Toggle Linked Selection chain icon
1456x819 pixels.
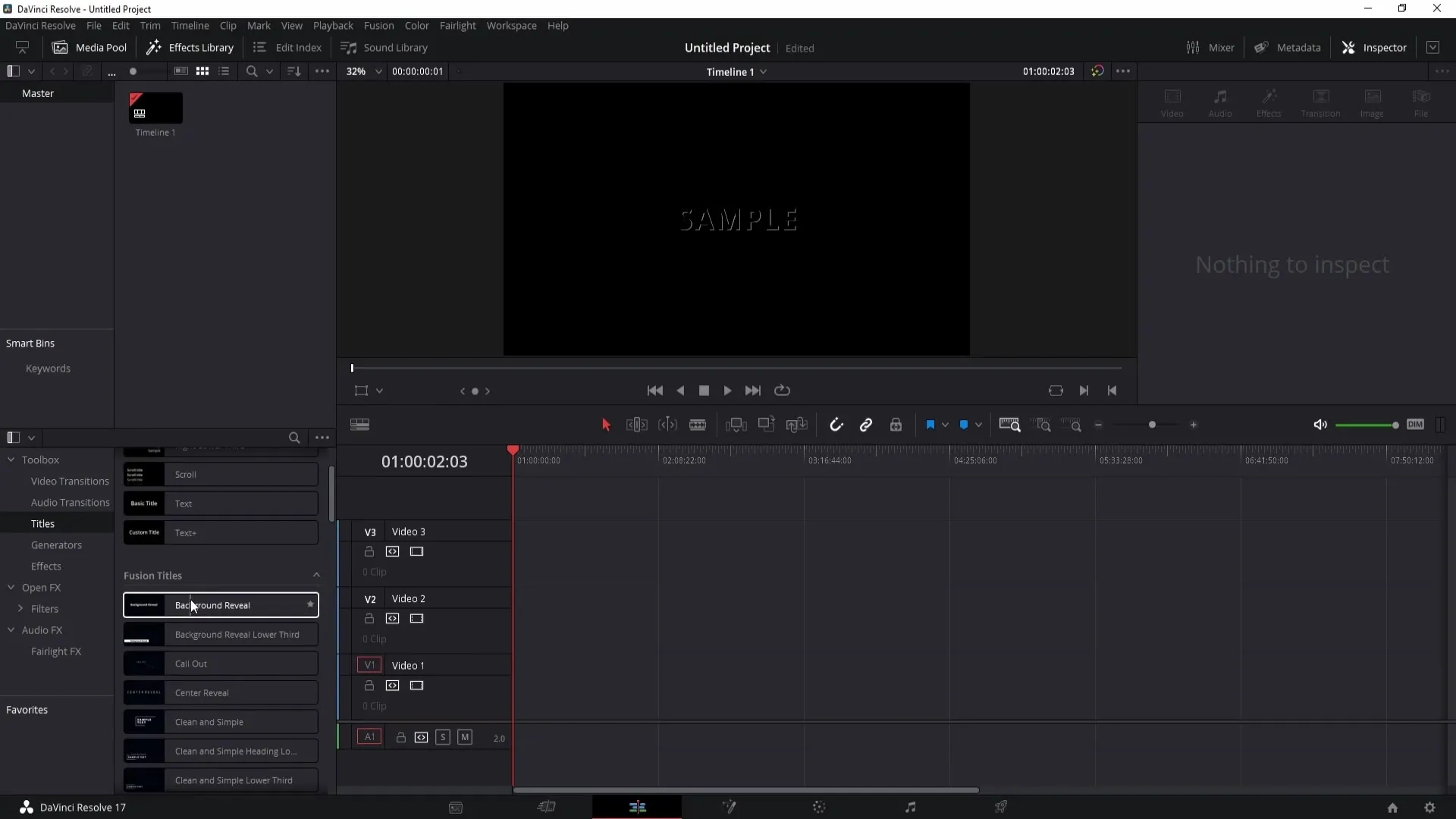(x=866, y=425)
